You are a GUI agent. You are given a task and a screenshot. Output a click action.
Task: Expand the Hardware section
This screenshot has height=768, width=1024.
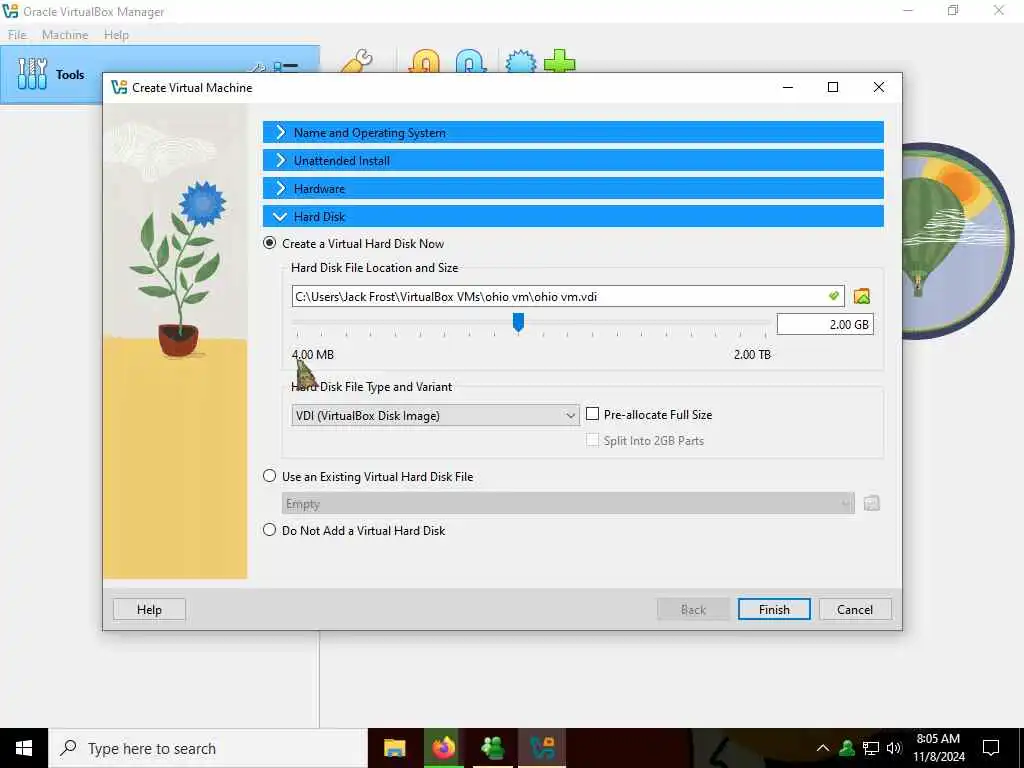click(573, 188)
